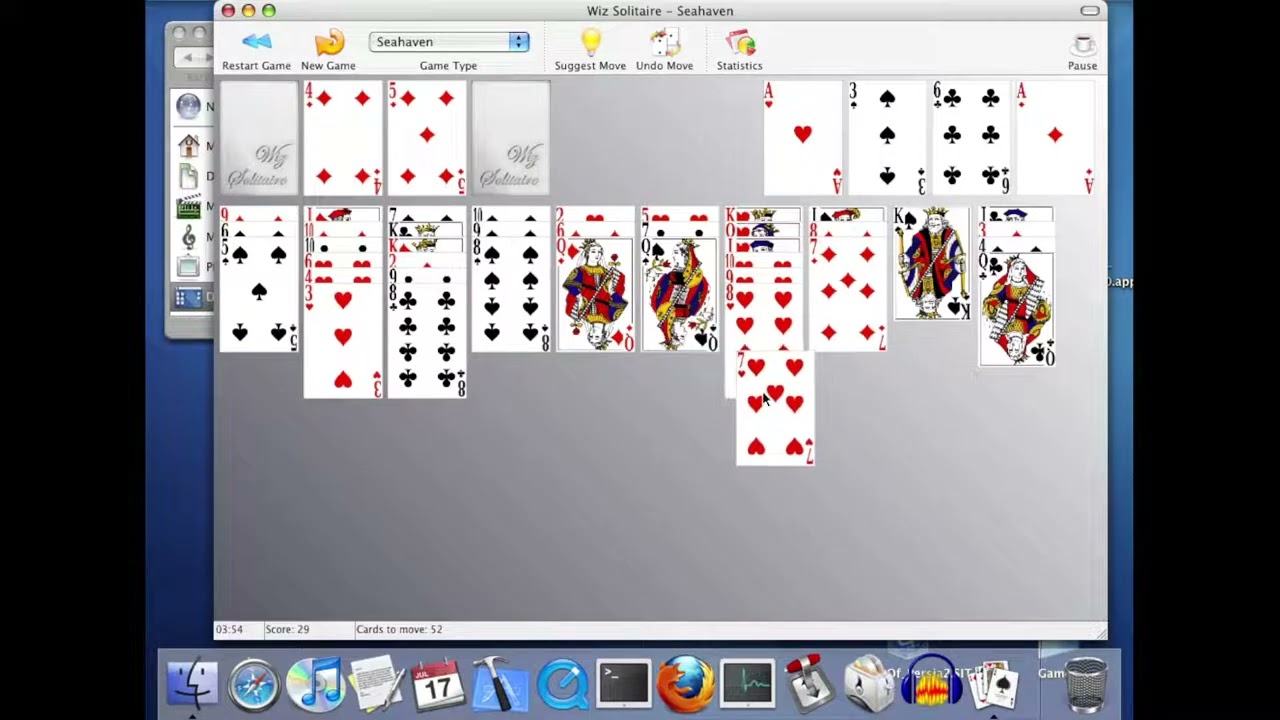The height and width of the screenshot is (720, 1280).
Task: Open Home folder in Finder window sidebar
Action: 189,146
